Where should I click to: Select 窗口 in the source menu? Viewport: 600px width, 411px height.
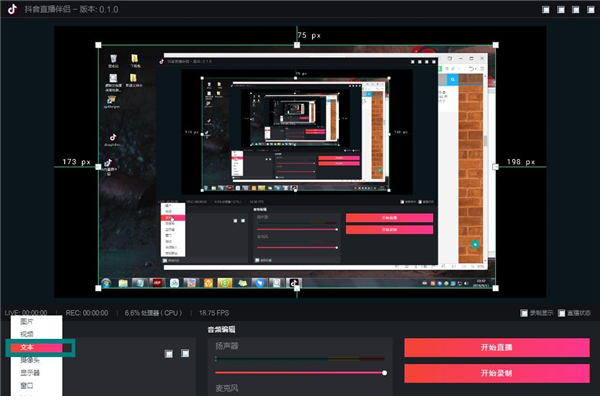pos(27,385)
